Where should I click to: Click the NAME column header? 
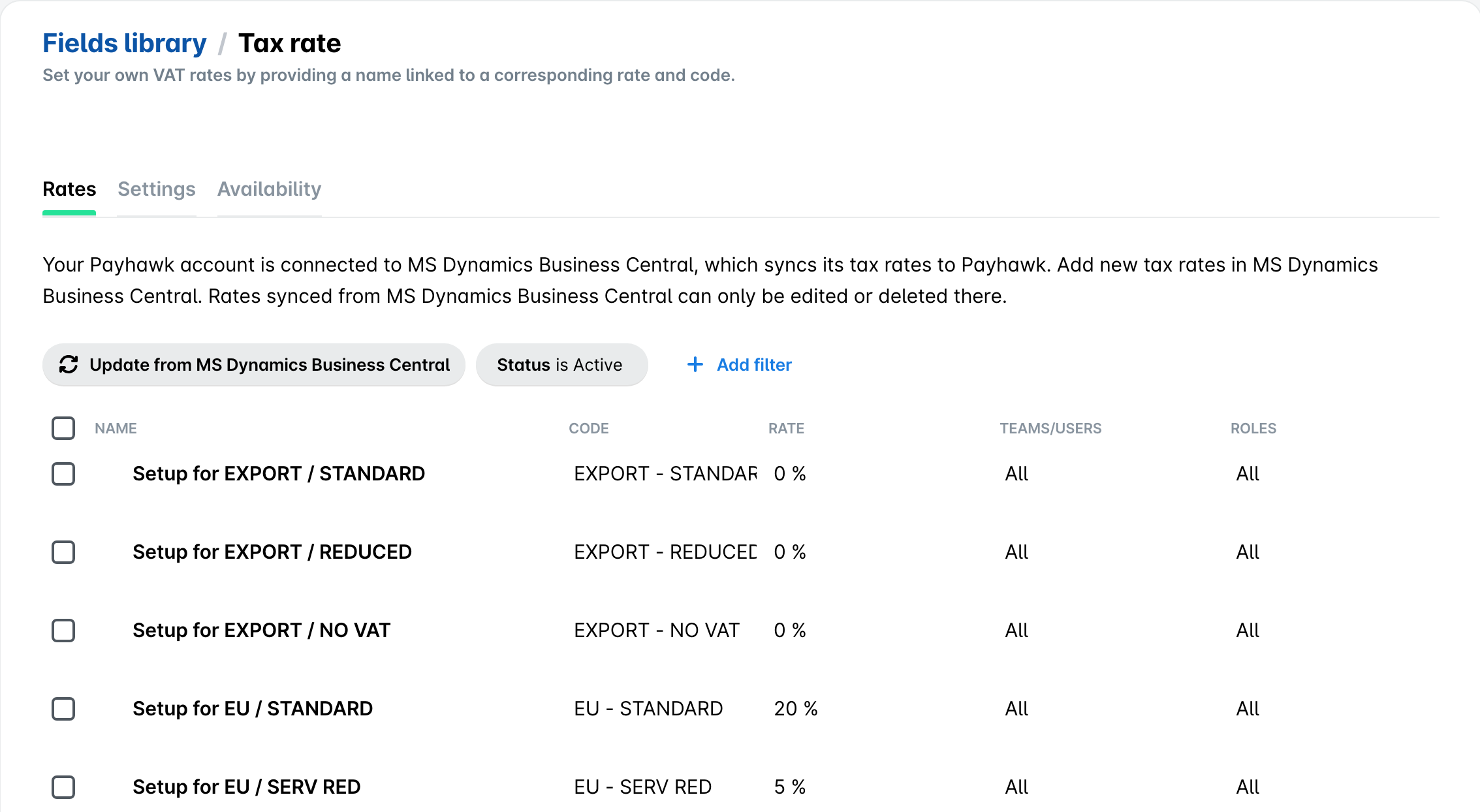pyautogui.click(x=116, y=428)
